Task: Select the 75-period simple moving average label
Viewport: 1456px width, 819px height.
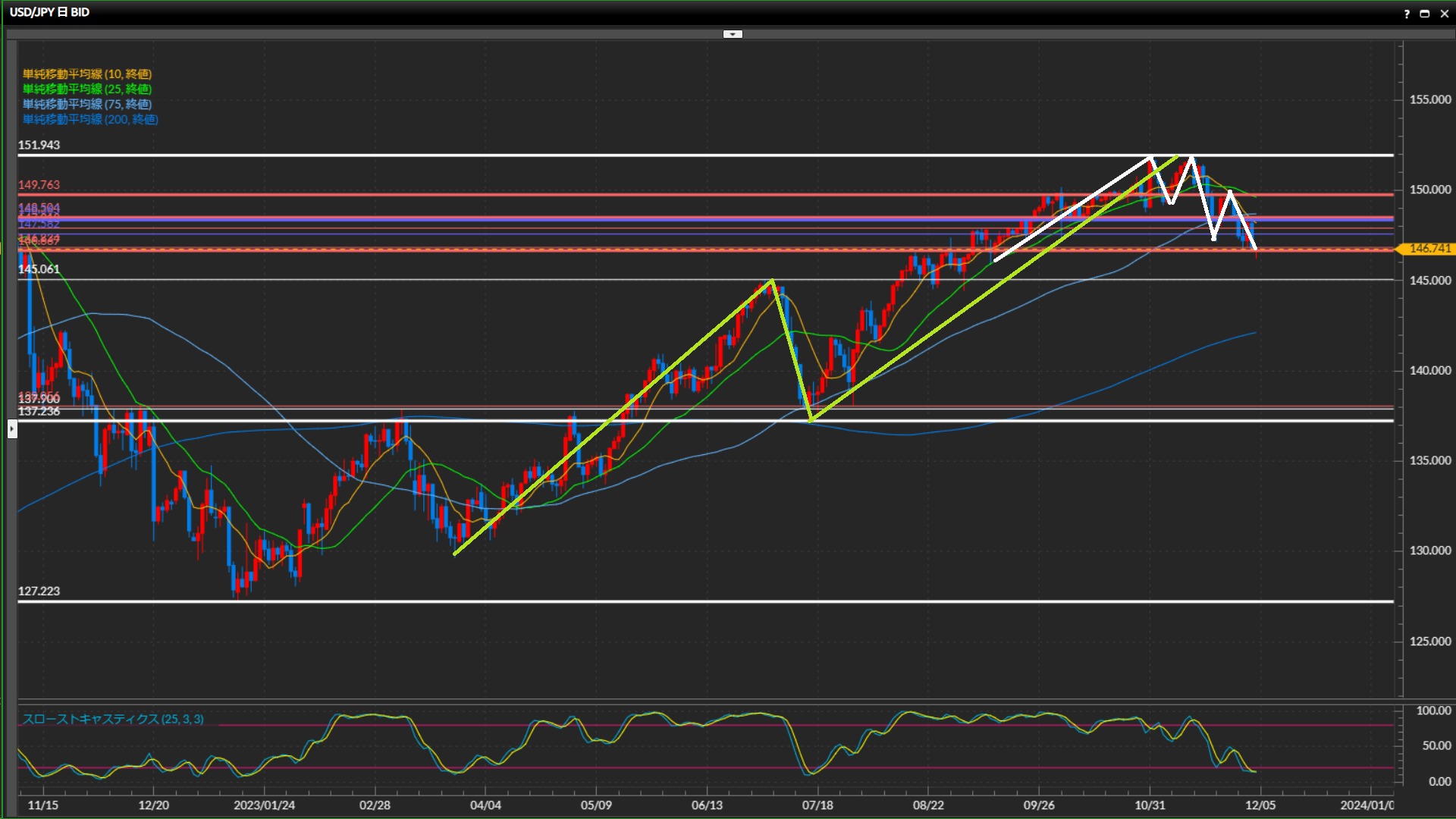Action: click(x=86, y=105)
